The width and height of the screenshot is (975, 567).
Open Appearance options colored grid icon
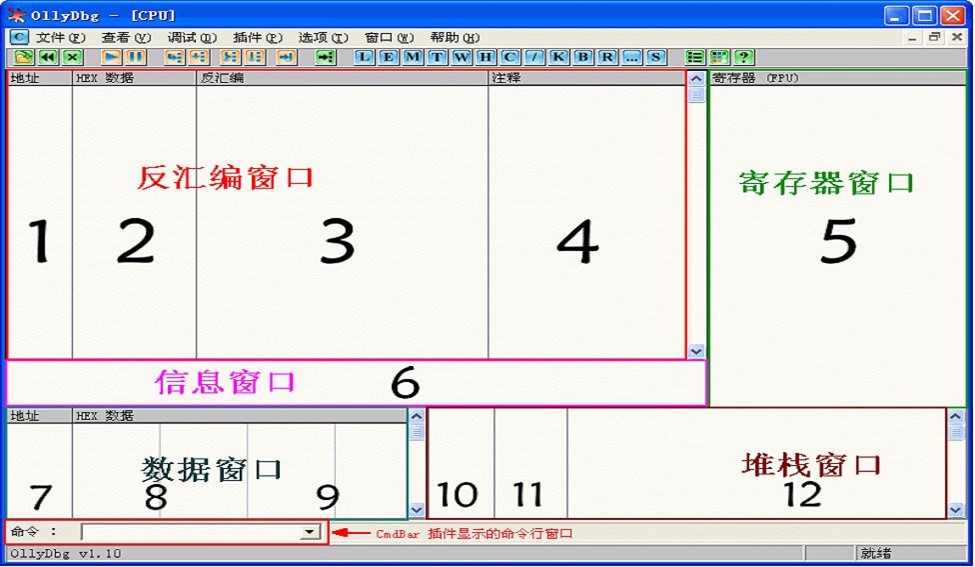(x=719, y=57)
